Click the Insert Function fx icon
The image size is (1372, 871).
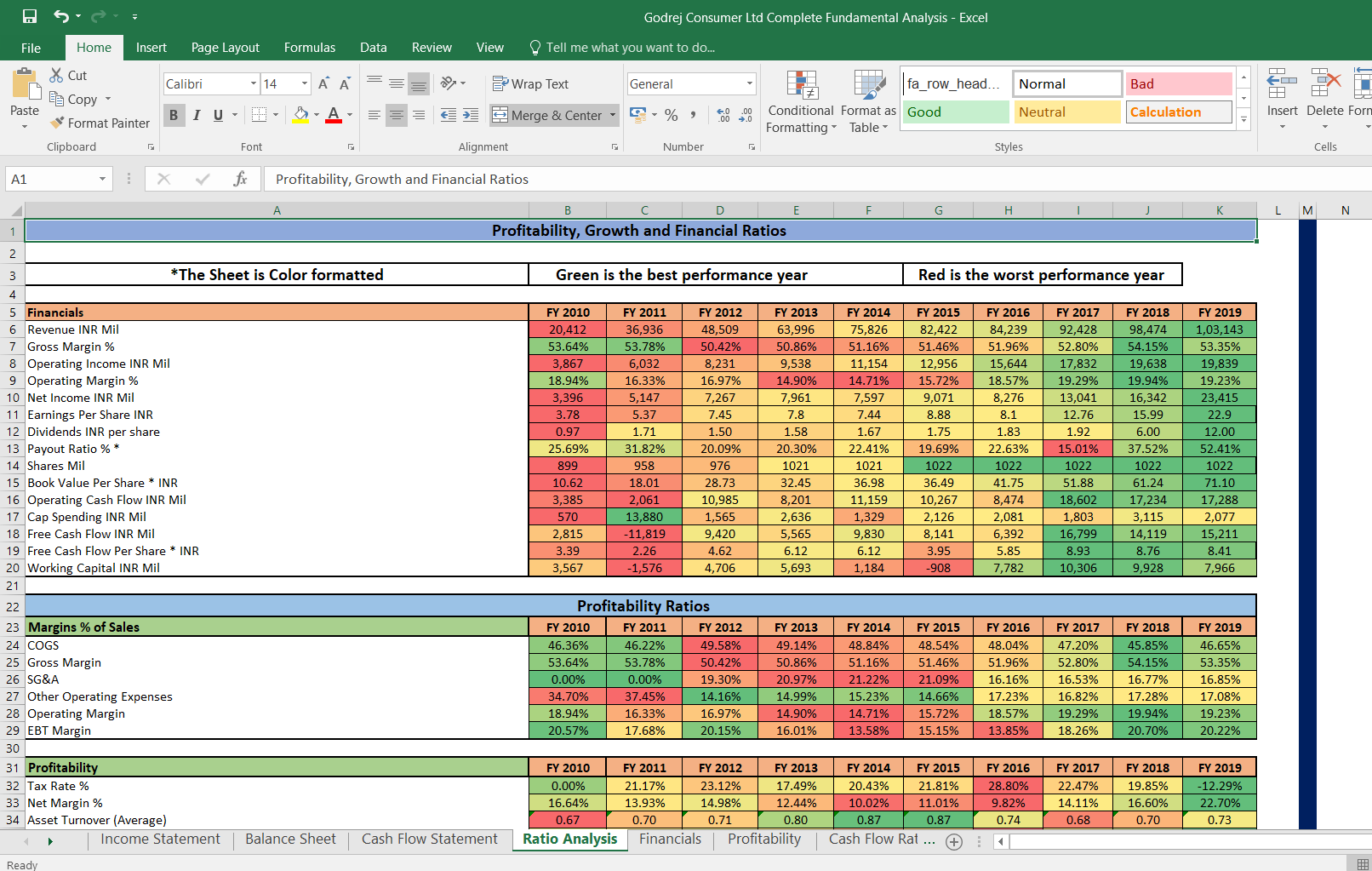240,179
